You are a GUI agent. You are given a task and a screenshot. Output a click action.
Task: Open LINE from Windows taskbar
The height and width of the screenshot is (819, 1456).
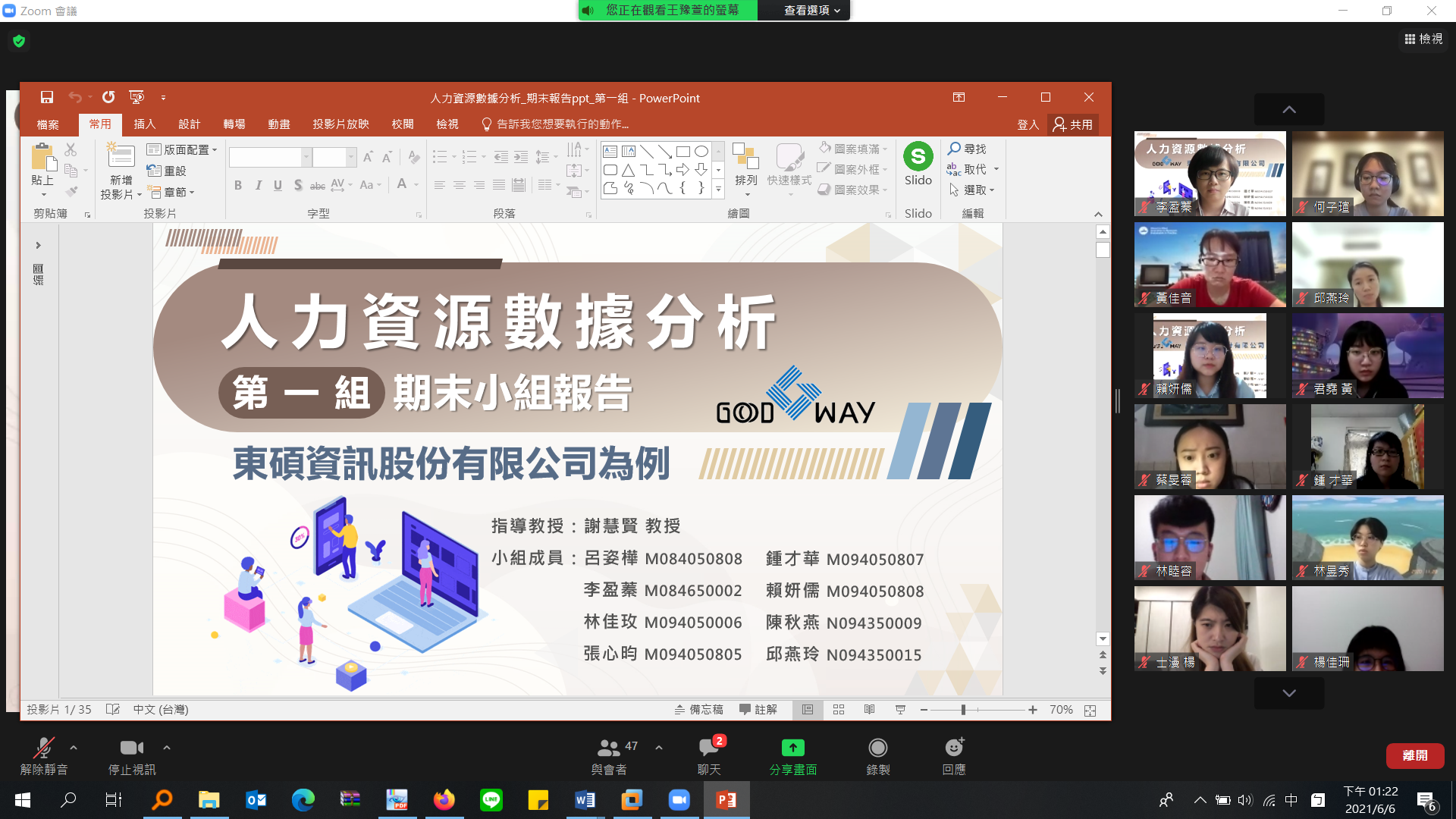tap(491, 799)
